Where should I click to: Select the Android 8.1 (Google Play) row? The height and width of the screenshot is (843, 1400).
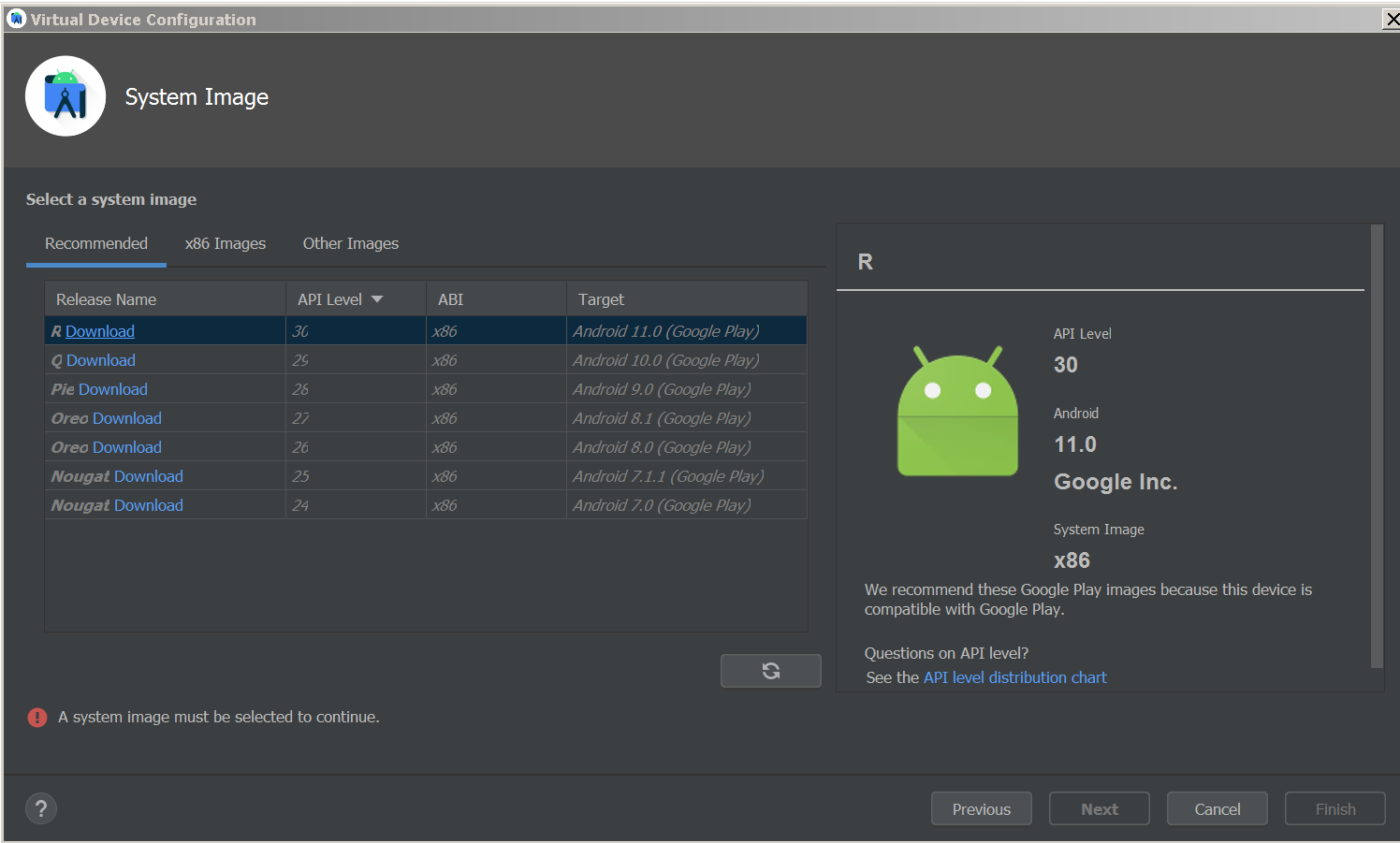[426, 418]
